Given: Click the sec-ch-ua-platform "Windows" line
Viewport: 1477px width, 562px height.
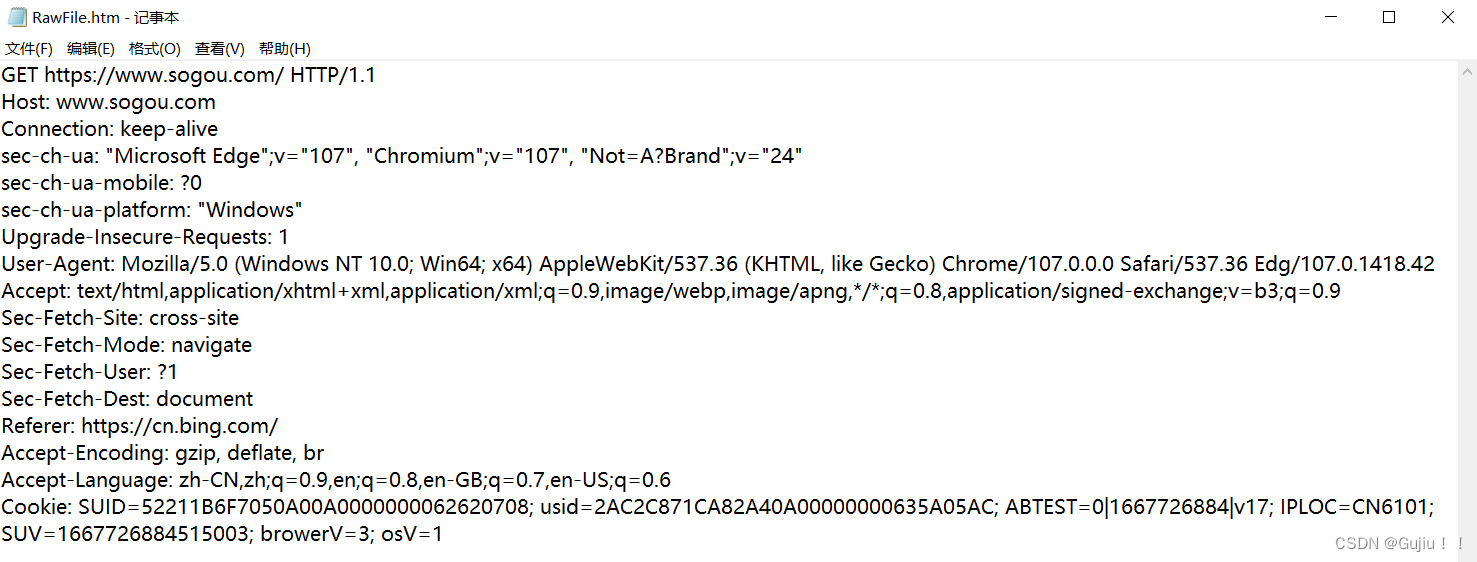Looking at the screenshot, I should click(152, 210).
